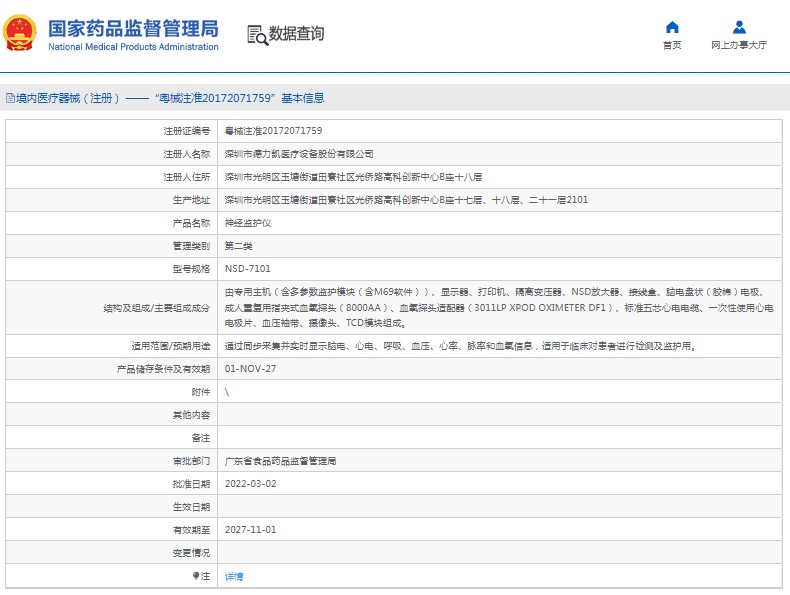Select approving department 广东省食品药品监督管理局
This screenshot has width=790, height=595.
click(x=280, y=461)
